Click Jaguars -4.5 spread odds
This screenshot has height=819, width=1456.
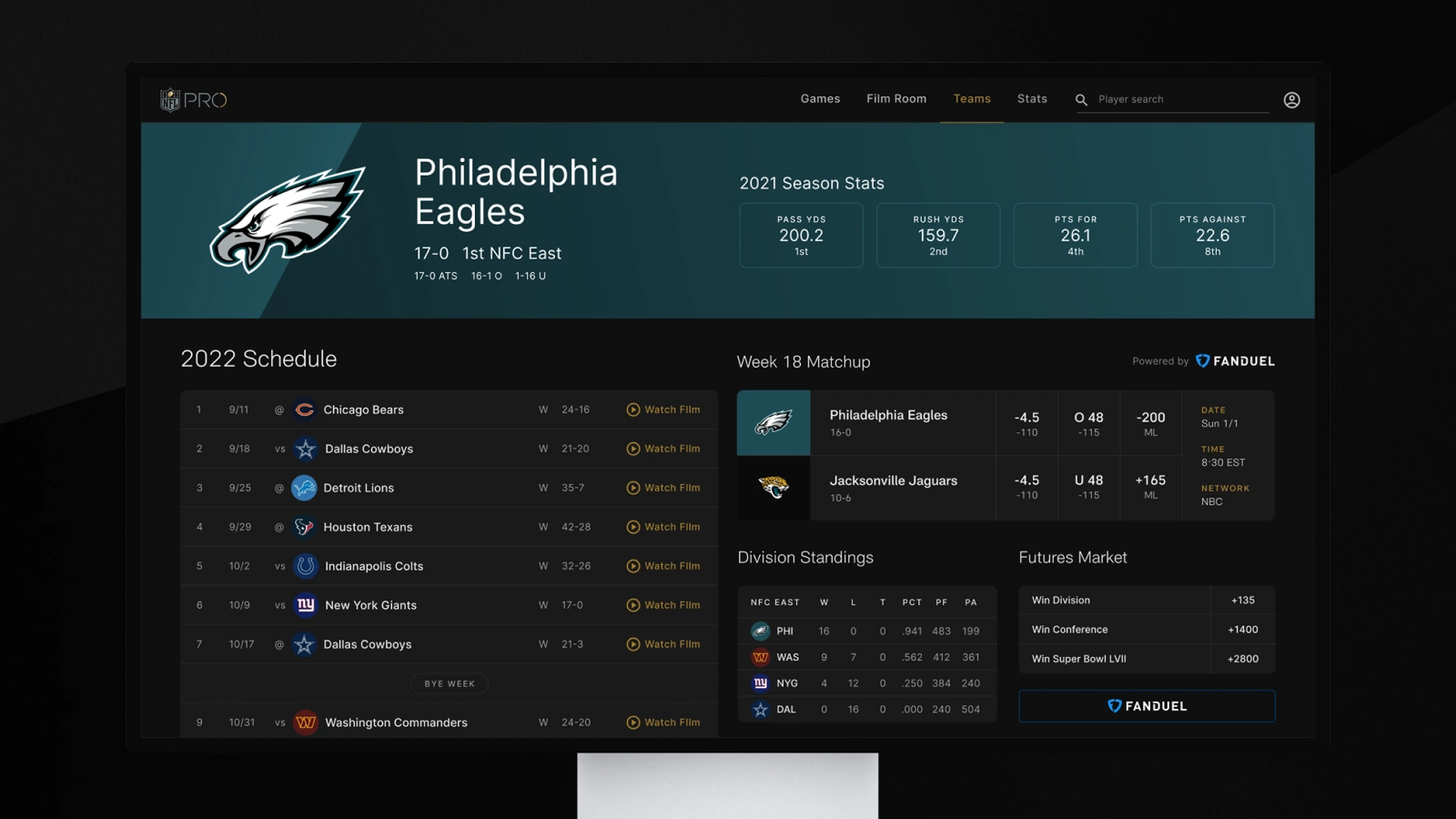(1026, 487)
